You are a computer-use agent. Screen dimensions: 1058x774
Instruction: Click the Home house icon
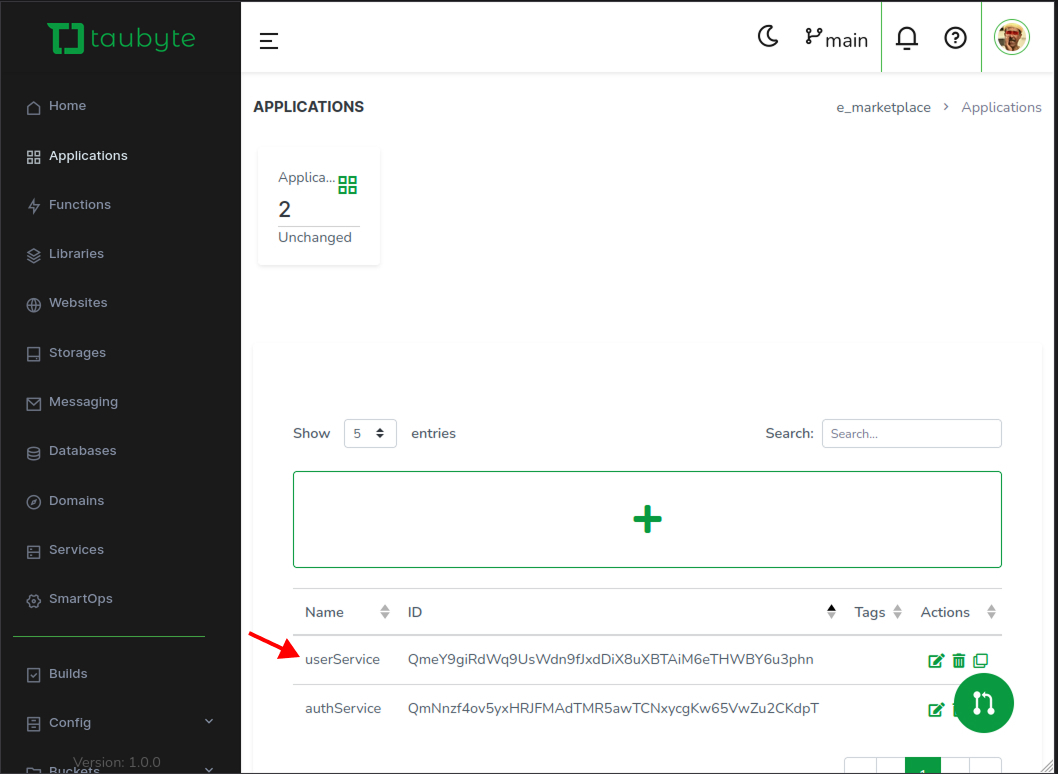coord(33,108)
